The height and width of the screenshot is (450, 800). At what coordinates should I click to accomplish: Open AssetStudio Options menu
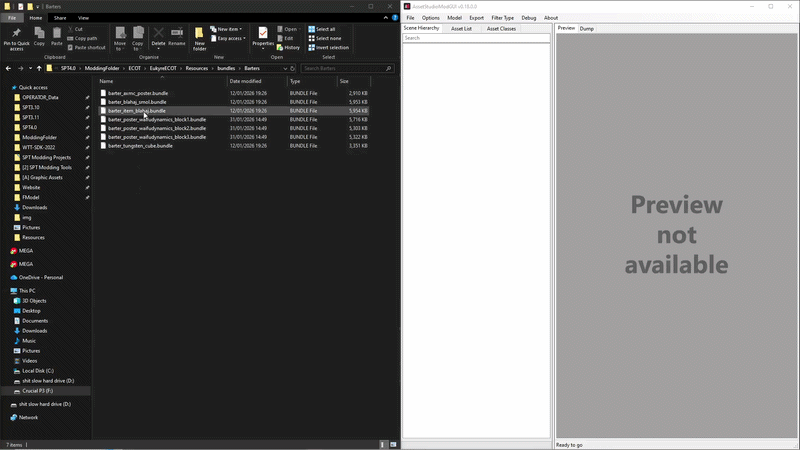431,18
